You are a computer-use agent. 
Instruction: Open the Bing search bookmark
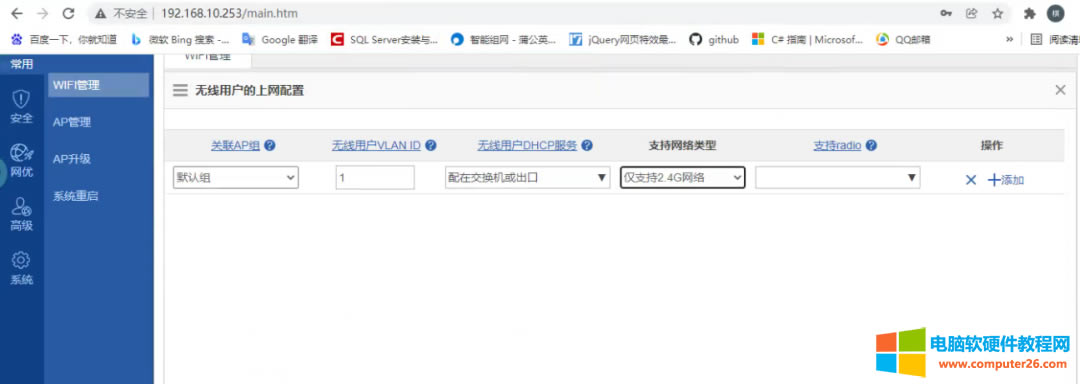180,40
